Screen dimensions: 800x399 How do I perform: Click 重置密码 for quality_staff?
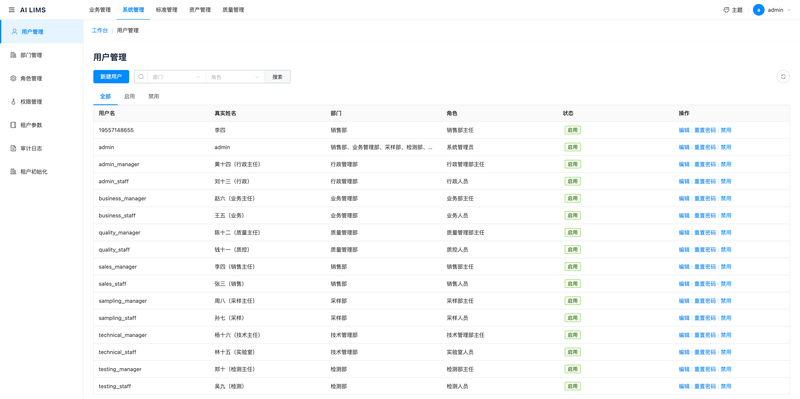point(705,250)
